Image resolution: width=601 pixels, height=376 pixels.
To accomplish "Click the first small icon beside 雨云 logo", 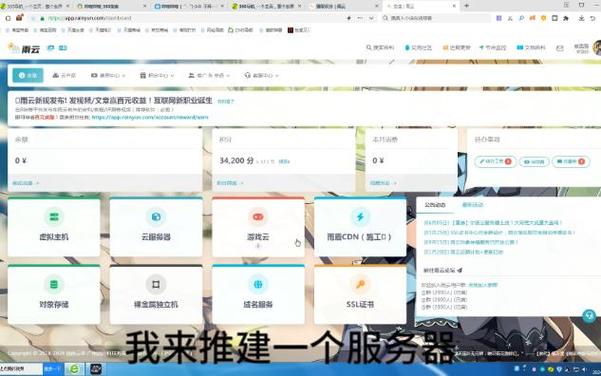I will pyautogui.click(x=51, y=48).
